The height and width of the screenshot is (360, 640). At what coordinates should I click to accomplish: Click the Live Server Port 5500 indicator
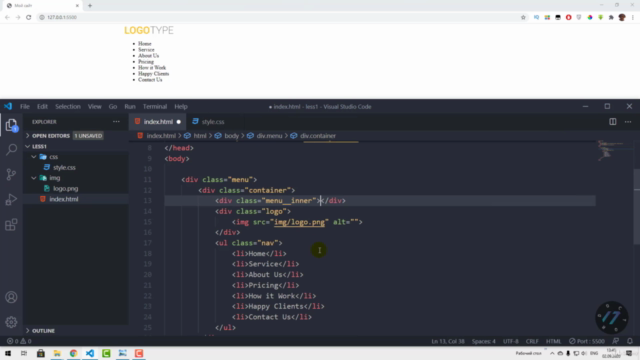[587, 341]
